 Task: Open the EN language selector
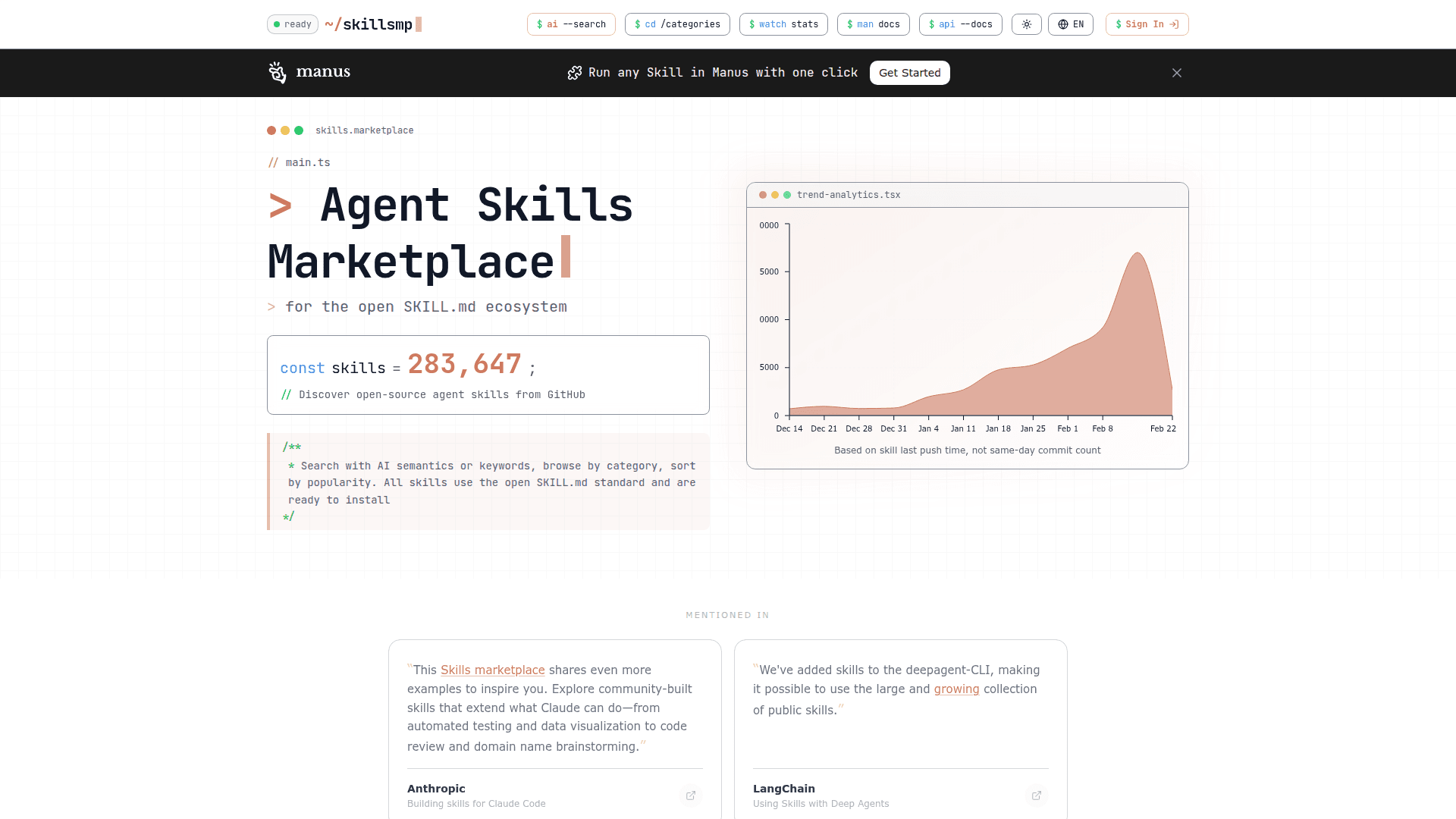(x=1070, y=24)
